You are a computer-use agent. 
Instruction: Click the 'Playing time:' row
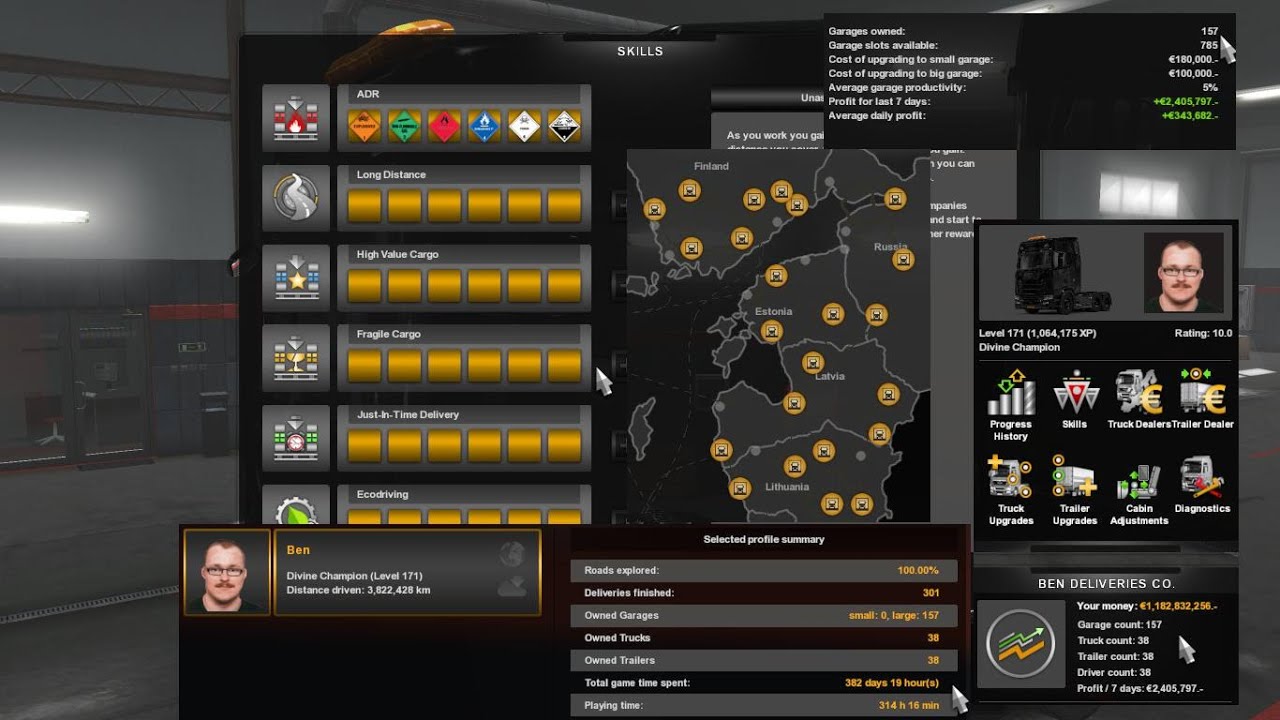pyautogui.click(x=764, y=705)
